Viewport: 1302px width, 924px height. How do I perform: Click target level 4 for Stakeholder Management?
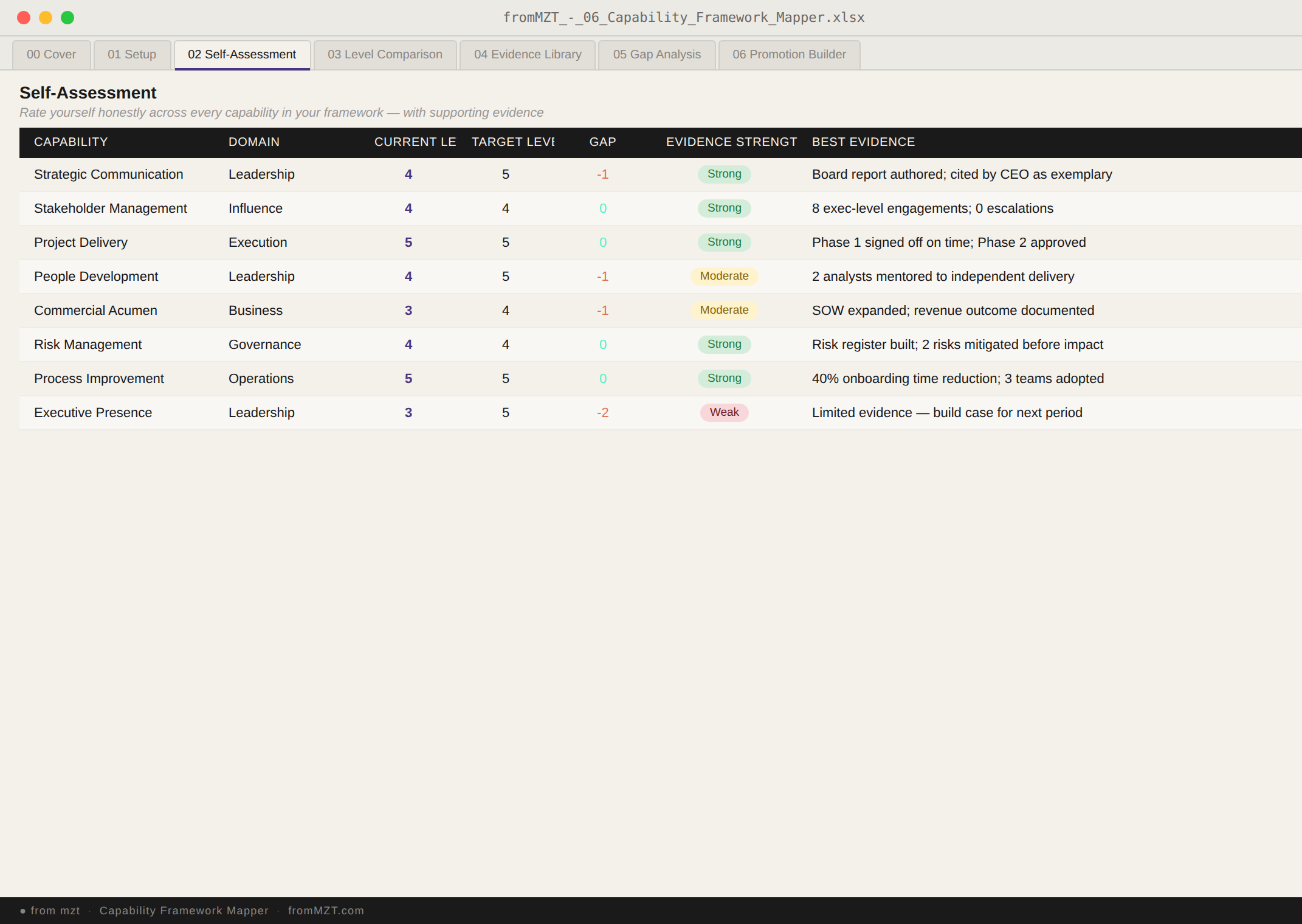(506, 209)
